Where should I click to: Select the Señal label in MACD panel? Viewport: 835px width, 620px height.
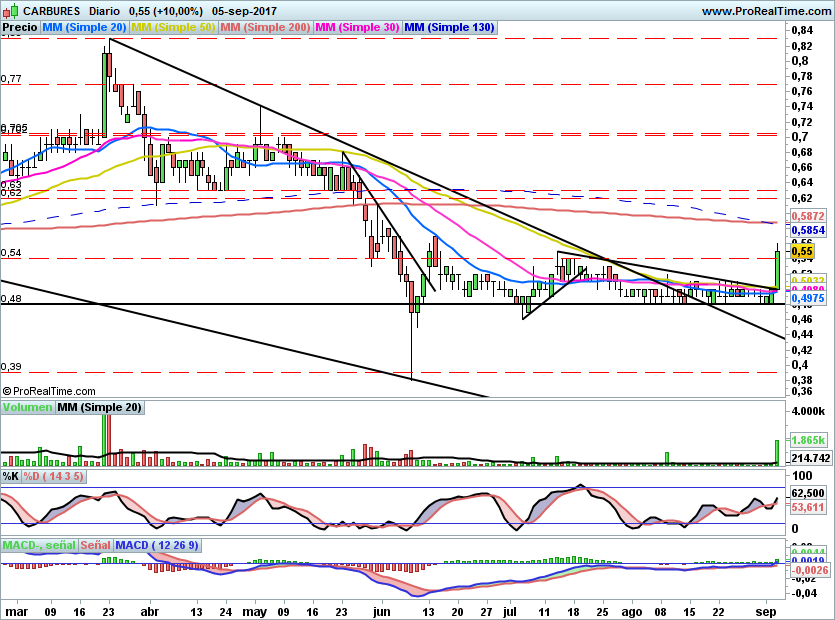[x=96, y=545]
